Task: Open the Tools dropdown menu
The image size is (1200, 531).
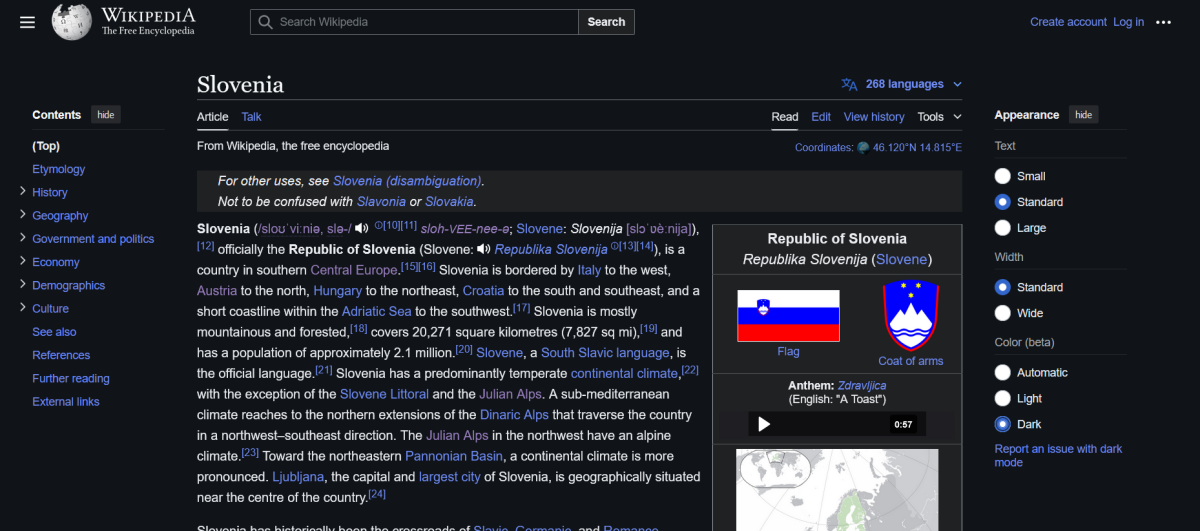Action: click(939, 117)
